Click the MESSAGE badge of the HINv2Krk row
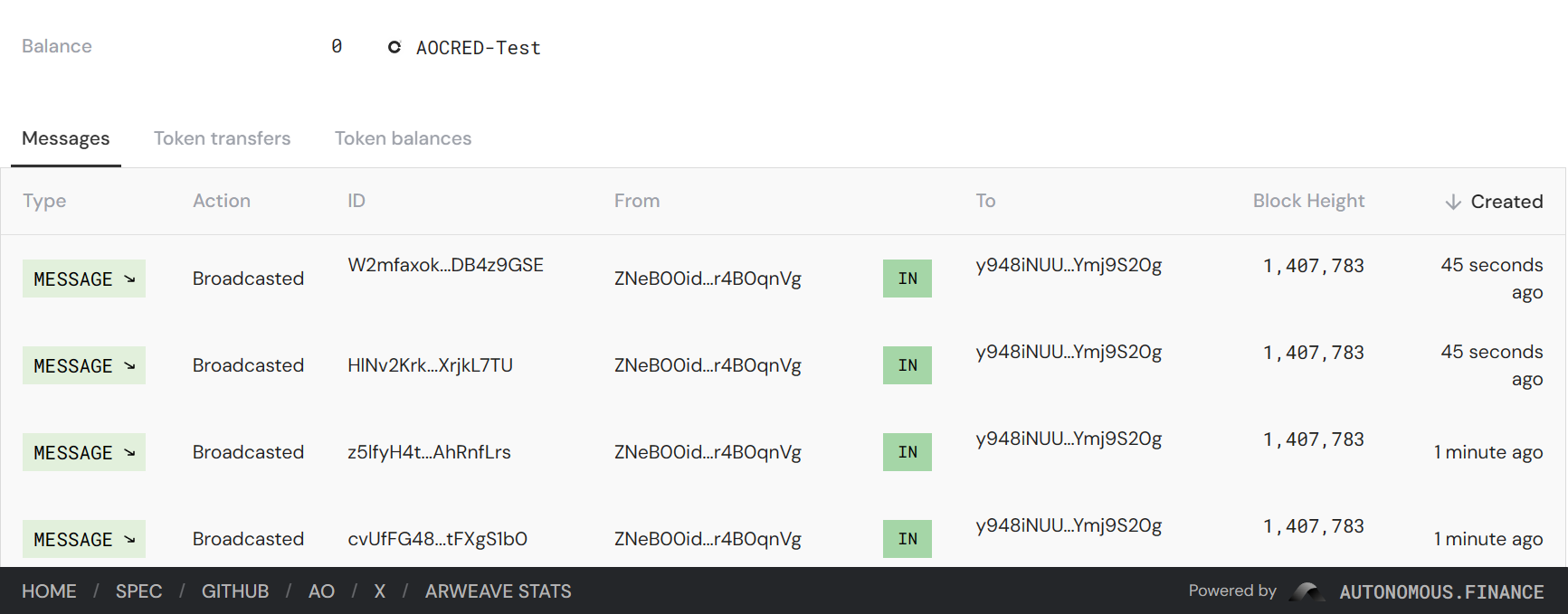1568x614 pixels. tap(83, 365)
